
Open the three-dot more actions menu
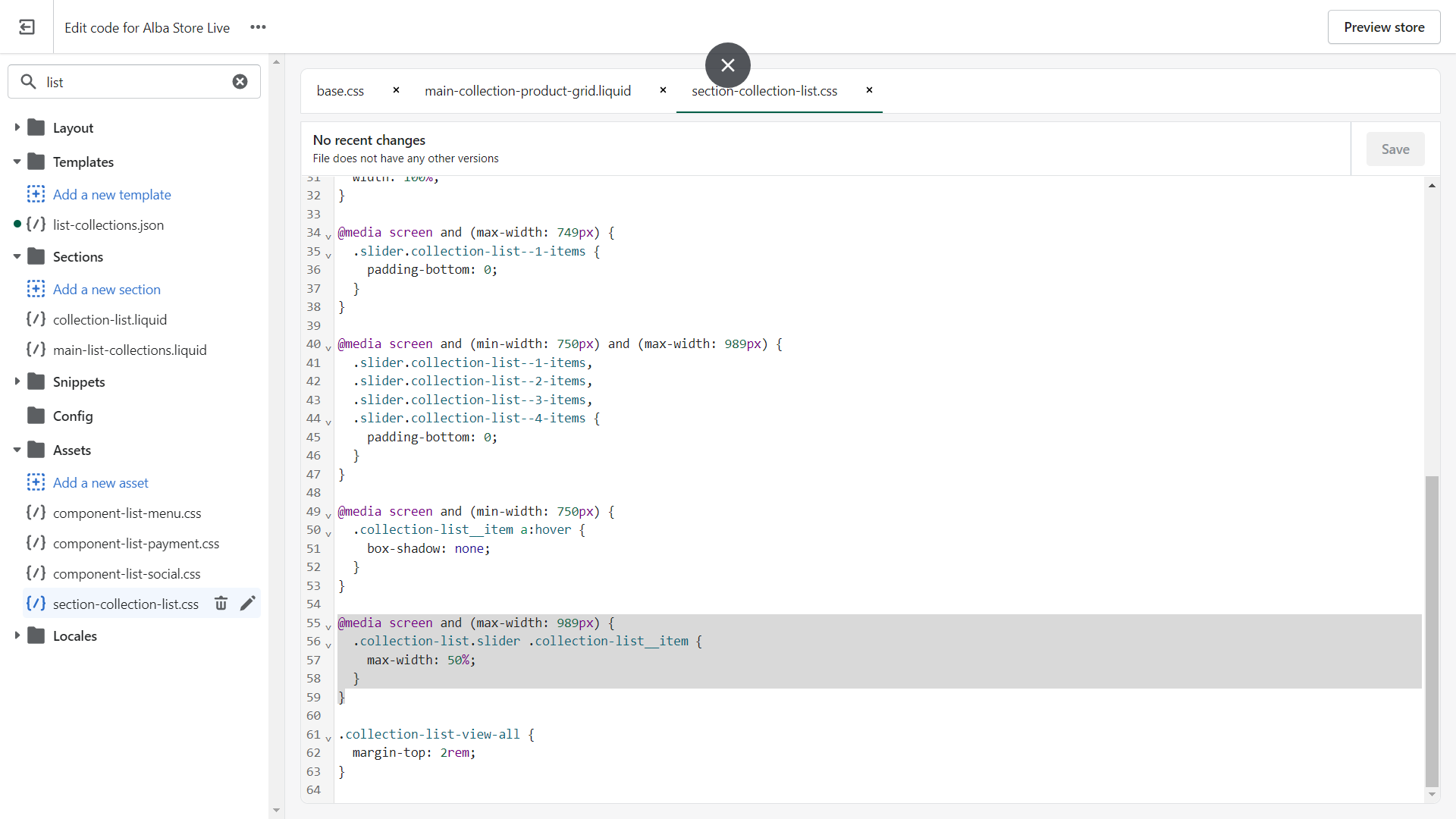click(258, 27)
